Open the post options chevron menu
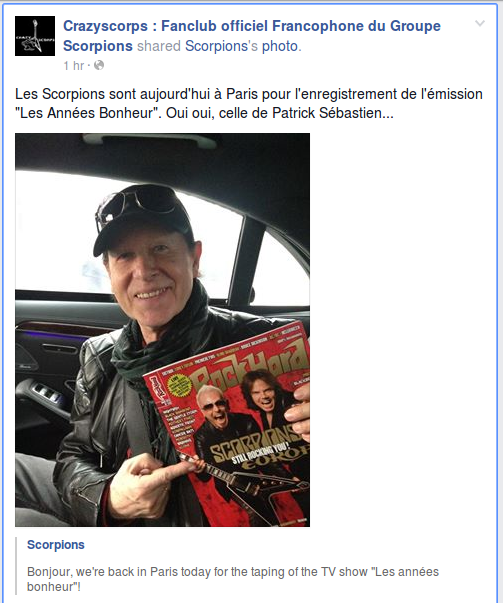Viewport: 503px width, 603px height. pyautogui.click(x=480, y=23)
